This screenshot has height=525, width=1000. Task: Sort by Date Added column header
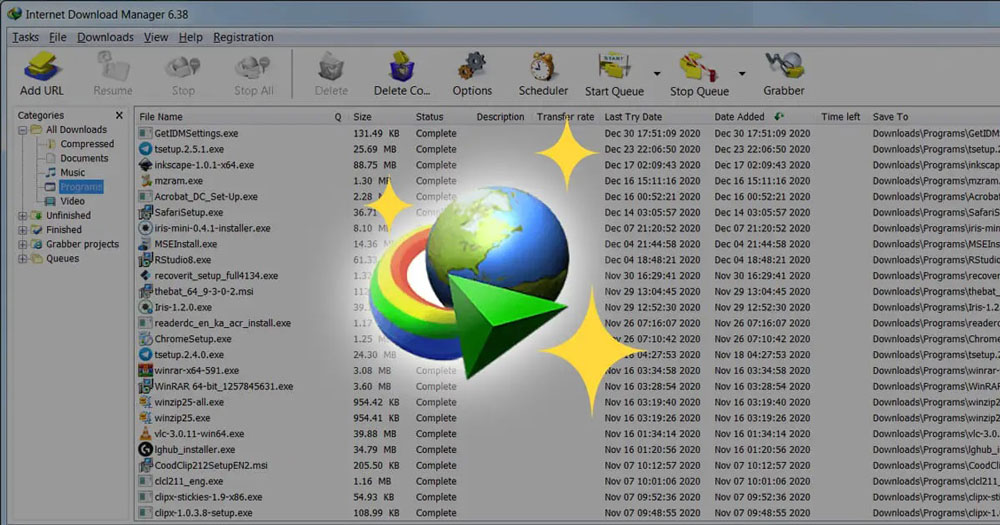(739, 117)
